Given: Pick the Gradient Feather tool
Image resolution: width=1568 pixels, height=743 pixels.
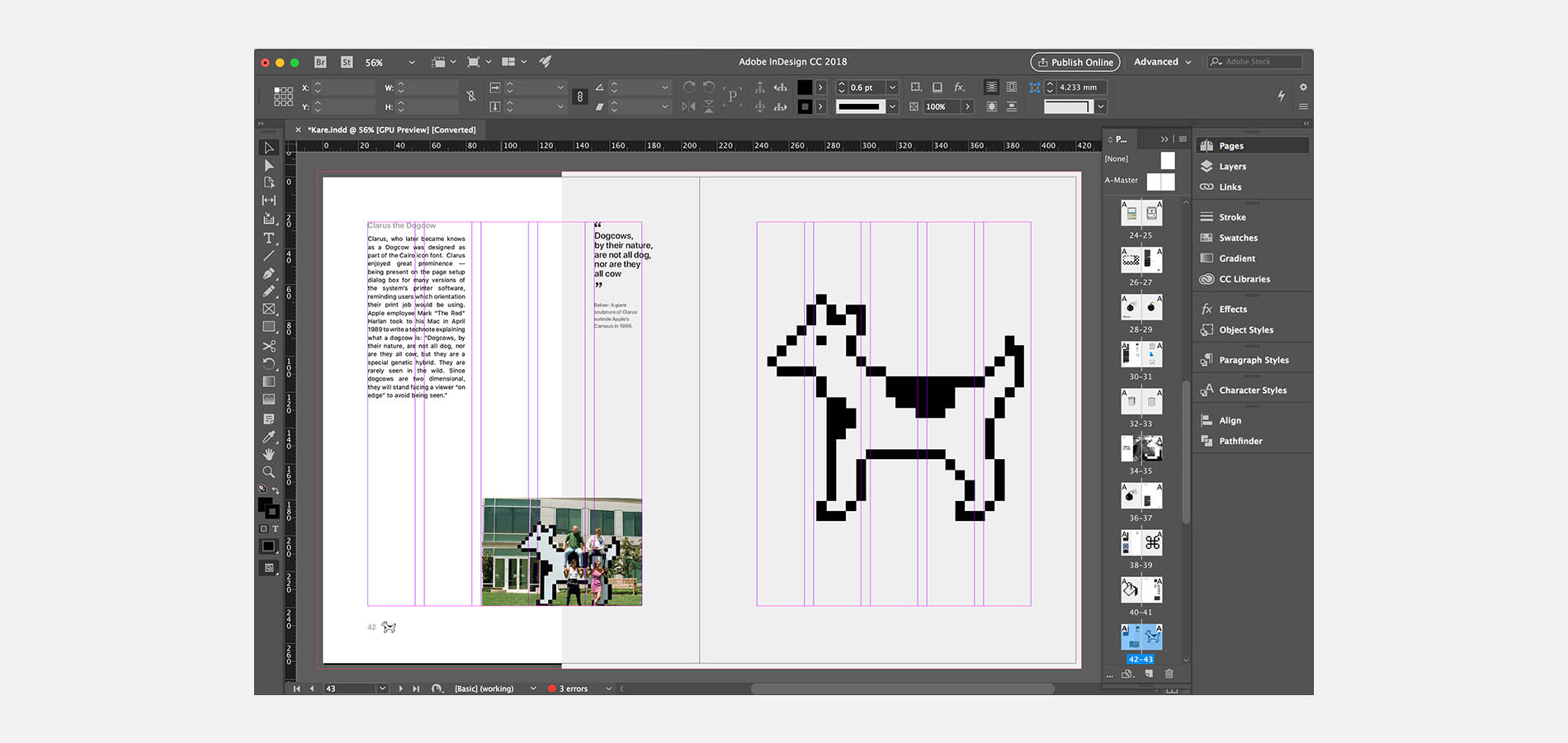Looking at the screenshot, I should point(269,400).
